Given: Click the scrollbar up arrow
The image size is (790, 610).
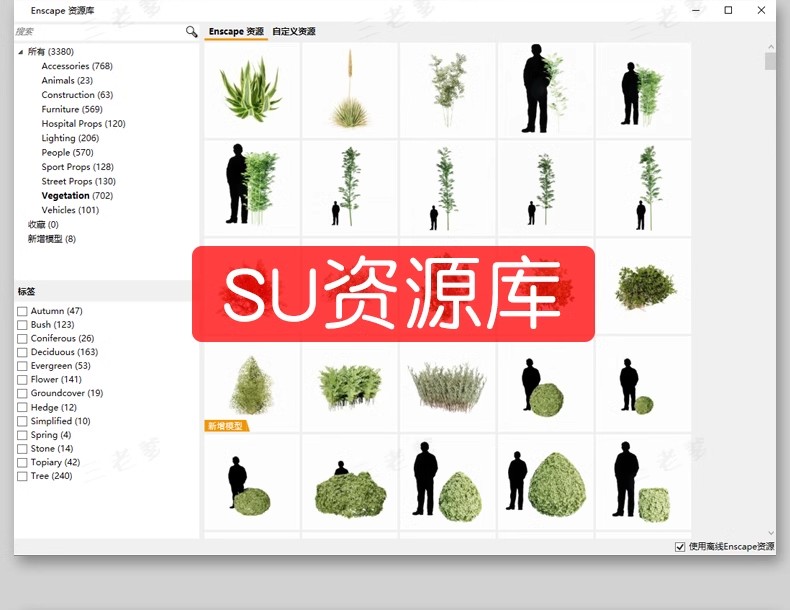Looking at the screenshot, I should click(x=771, y=47).
